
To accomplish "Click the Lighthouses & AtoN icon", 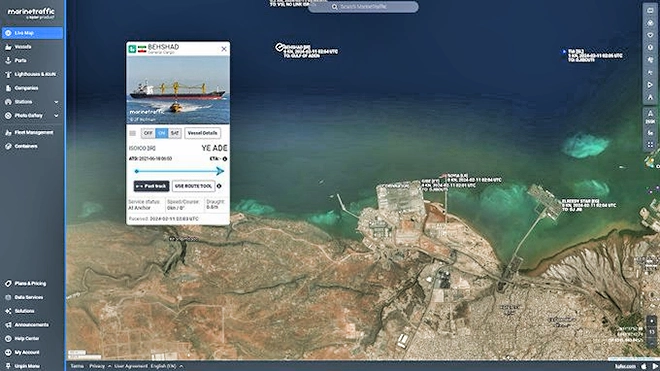I will 8,75.
